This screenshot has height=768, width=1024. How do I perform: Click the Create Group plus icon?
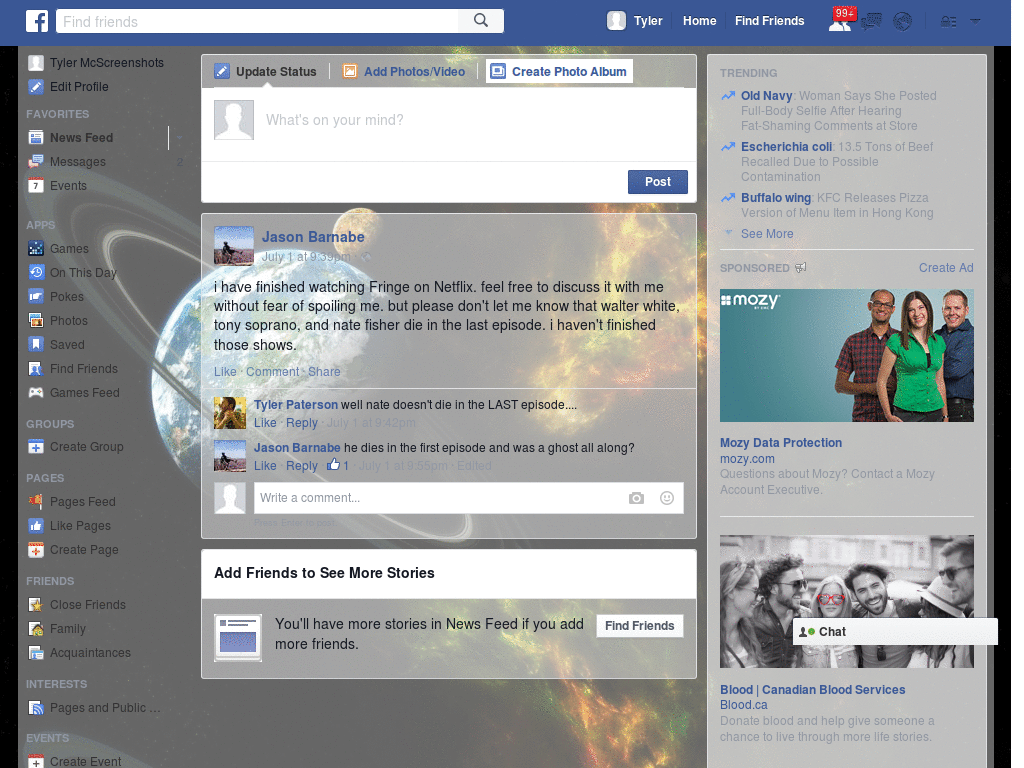point(36,447)
